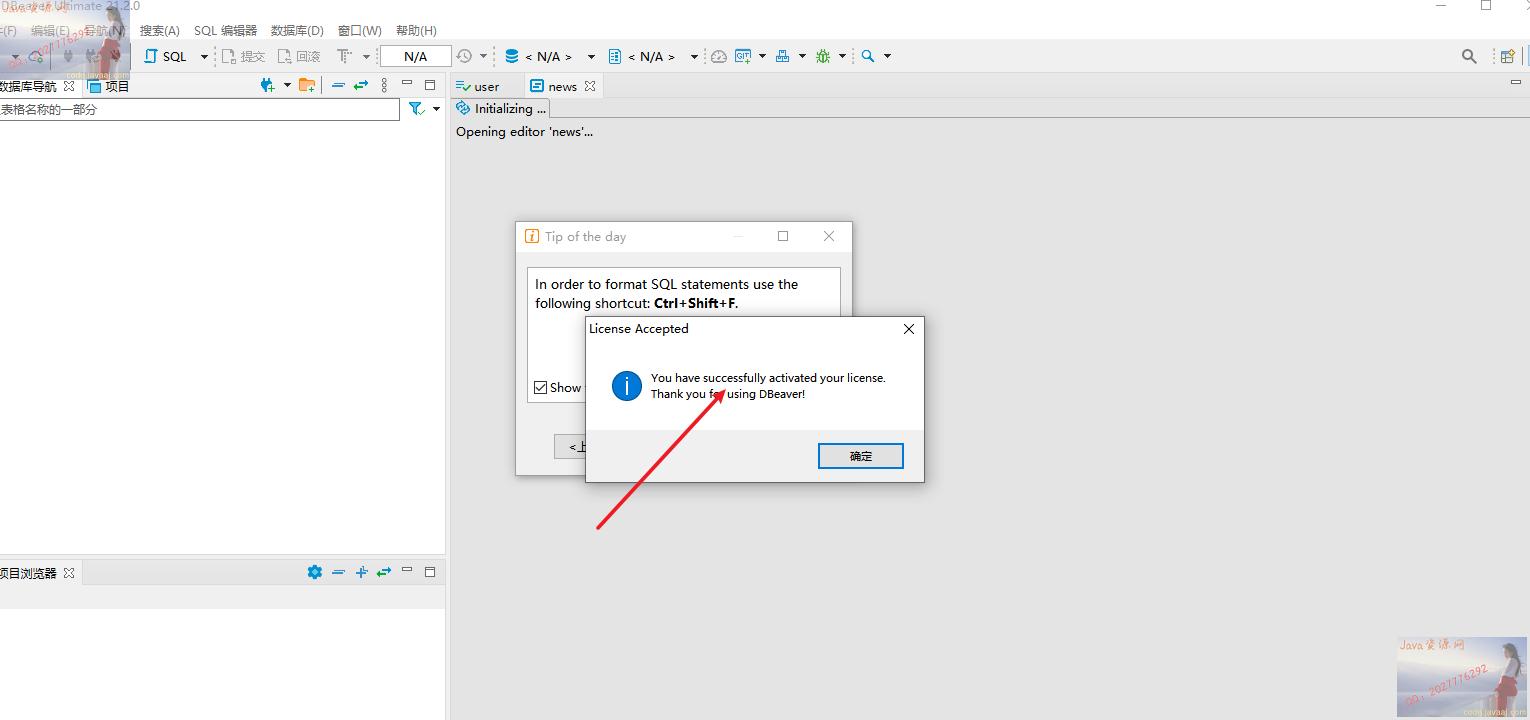This screenshot has height=720, width=1530.
Task: Open the 搜索(A) menu
Action: click(x=160, y=31)
